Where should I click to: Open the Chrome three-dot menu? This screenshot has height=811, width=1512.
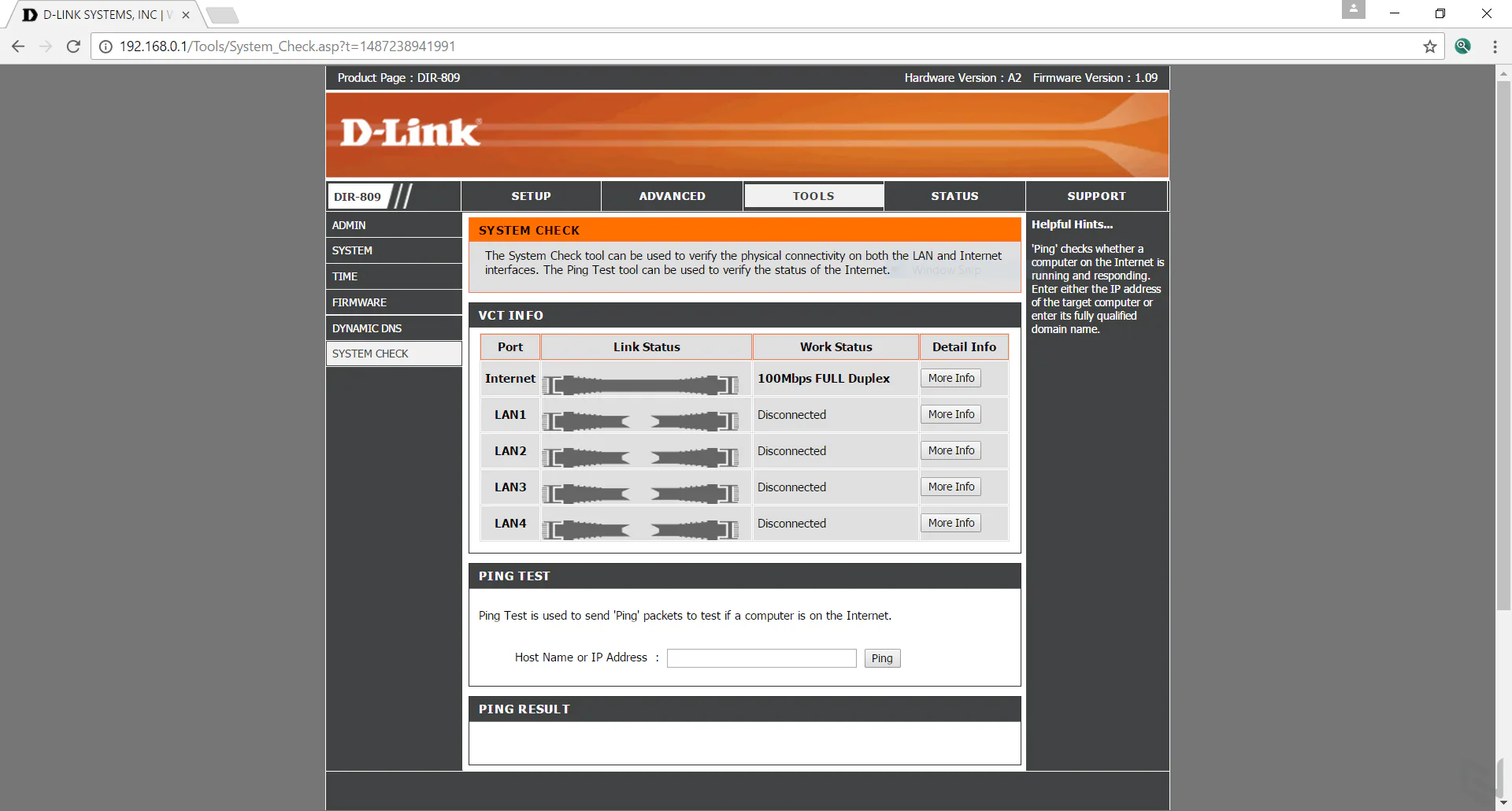point(1495,46)
